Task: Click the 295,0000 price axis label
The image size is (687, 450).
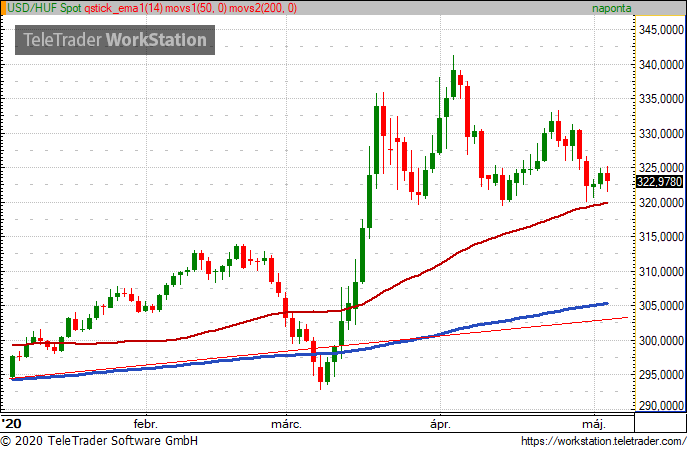Action: pyautogui.click(x=661, y=375)
